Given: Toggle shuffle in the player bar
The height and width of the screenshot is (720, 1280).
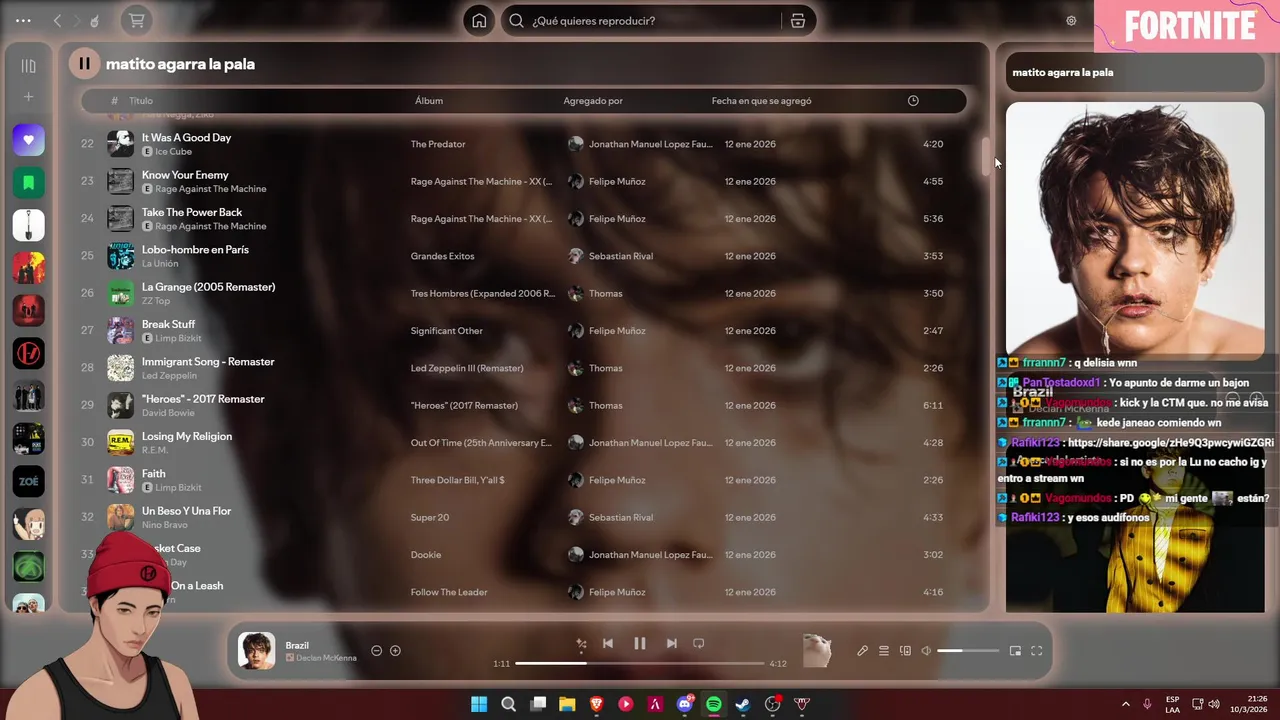Looking at the screenshot, I should point(581,644).
